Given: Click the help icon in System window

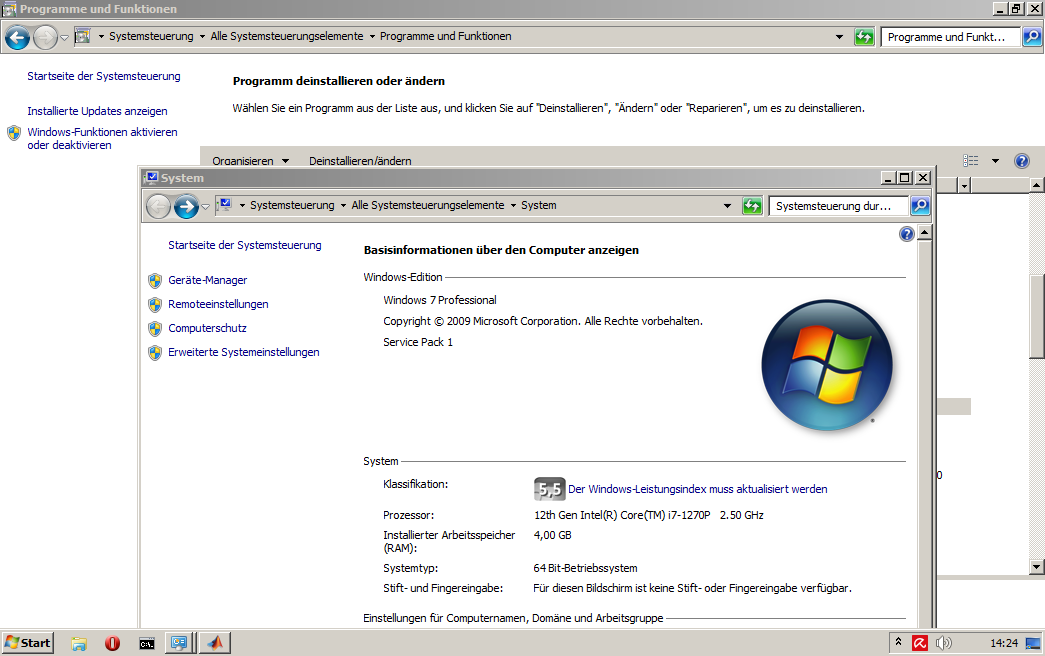Looking at the screenshot, I should (906, 234).
